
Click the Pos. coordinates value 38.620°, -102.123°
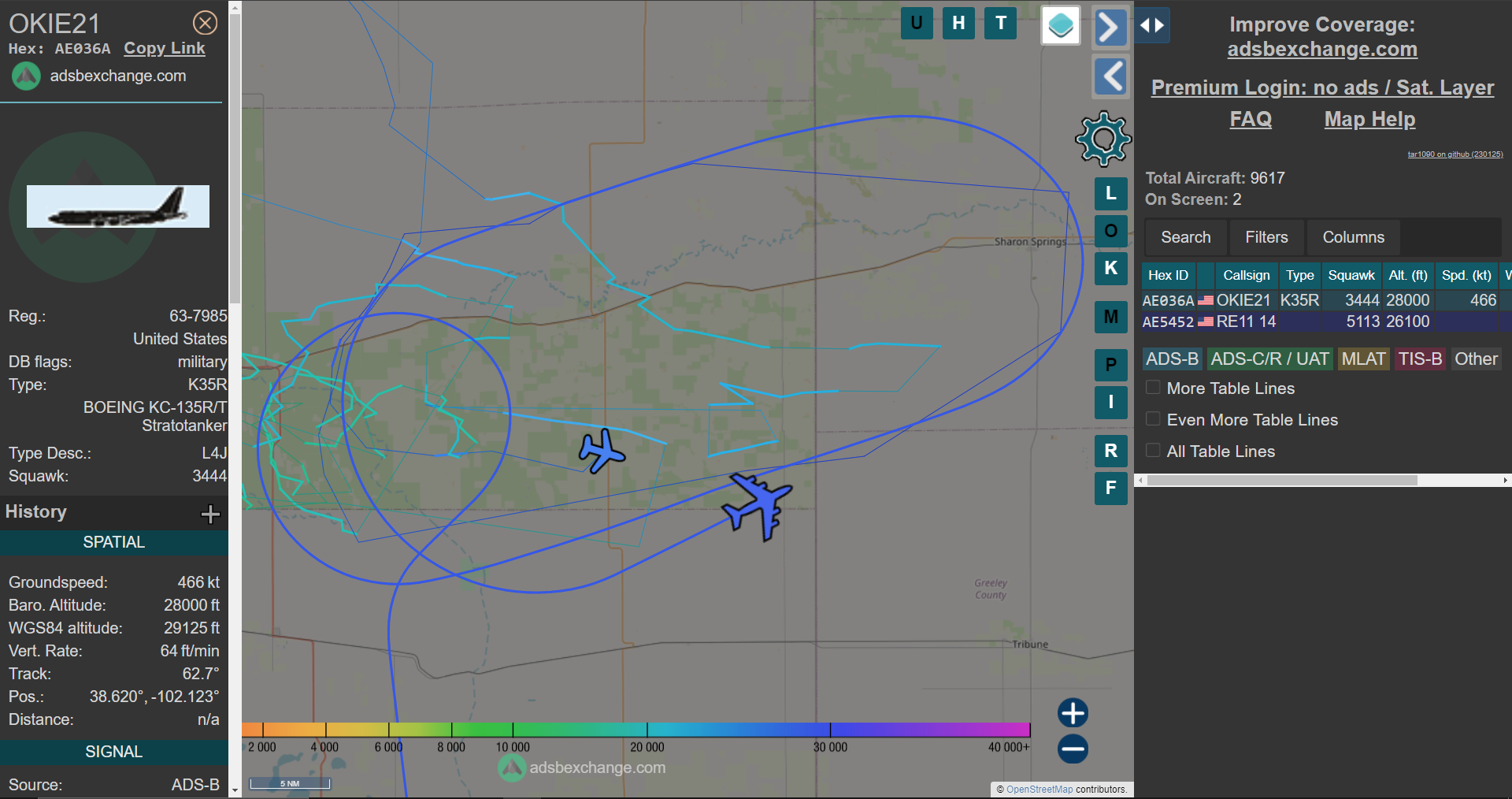[154, 697]
